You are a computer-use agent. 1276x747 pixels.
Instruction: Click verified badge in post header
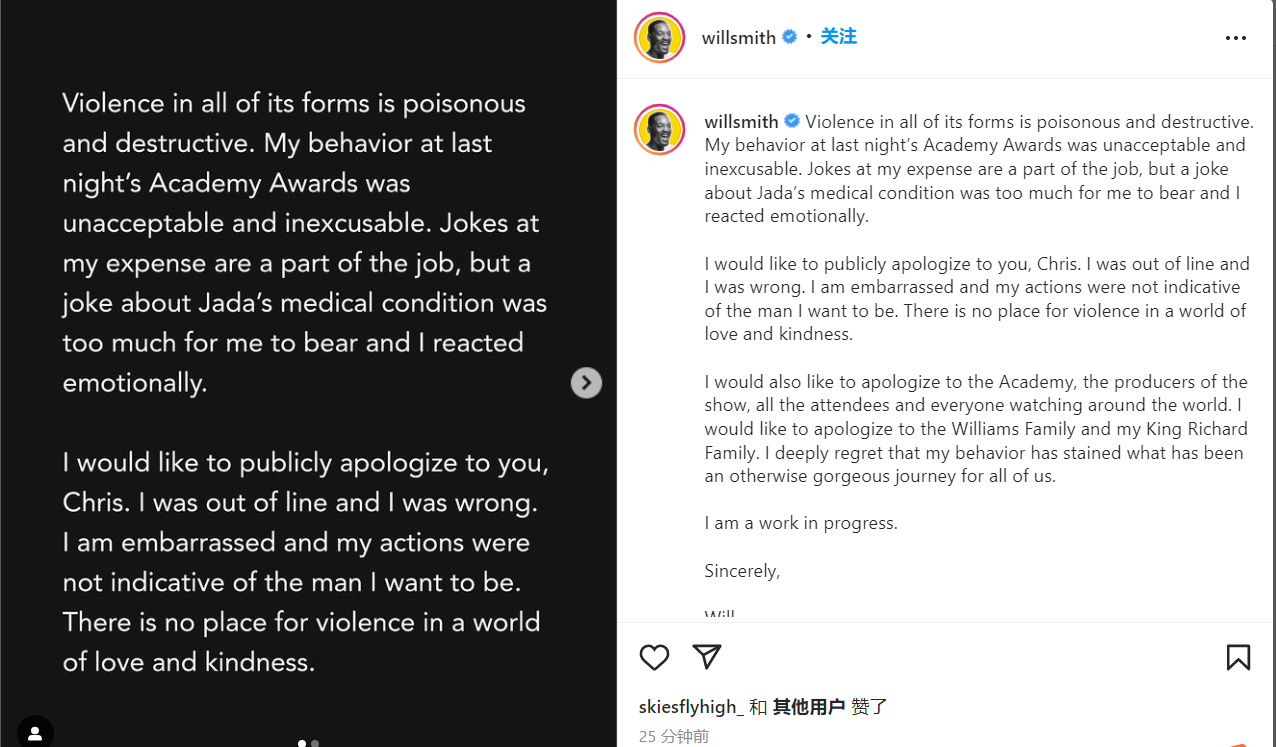[x=789, y=37]
